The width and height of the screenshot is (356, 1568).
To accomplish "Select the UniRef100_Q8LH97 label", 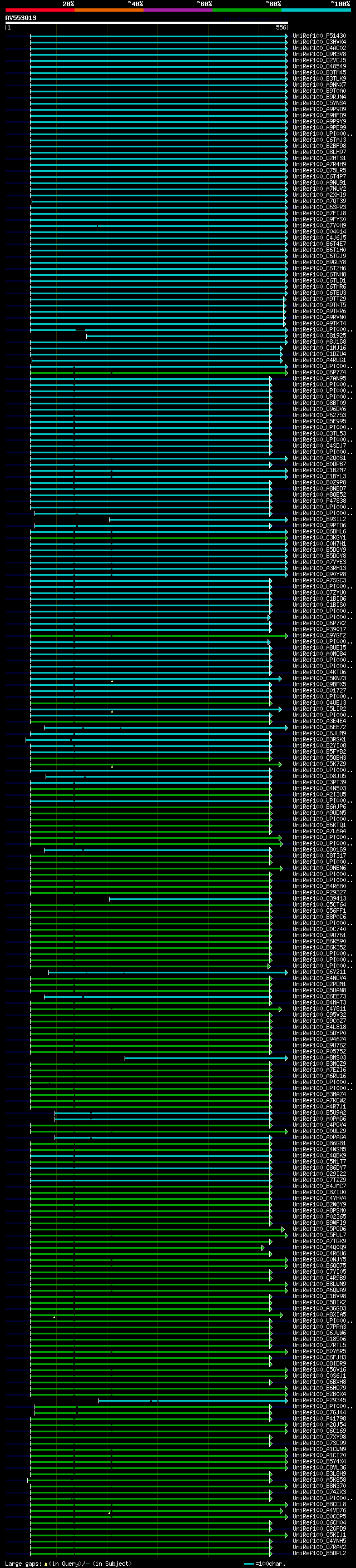I will pyautogui.click(x=319, y=152).
